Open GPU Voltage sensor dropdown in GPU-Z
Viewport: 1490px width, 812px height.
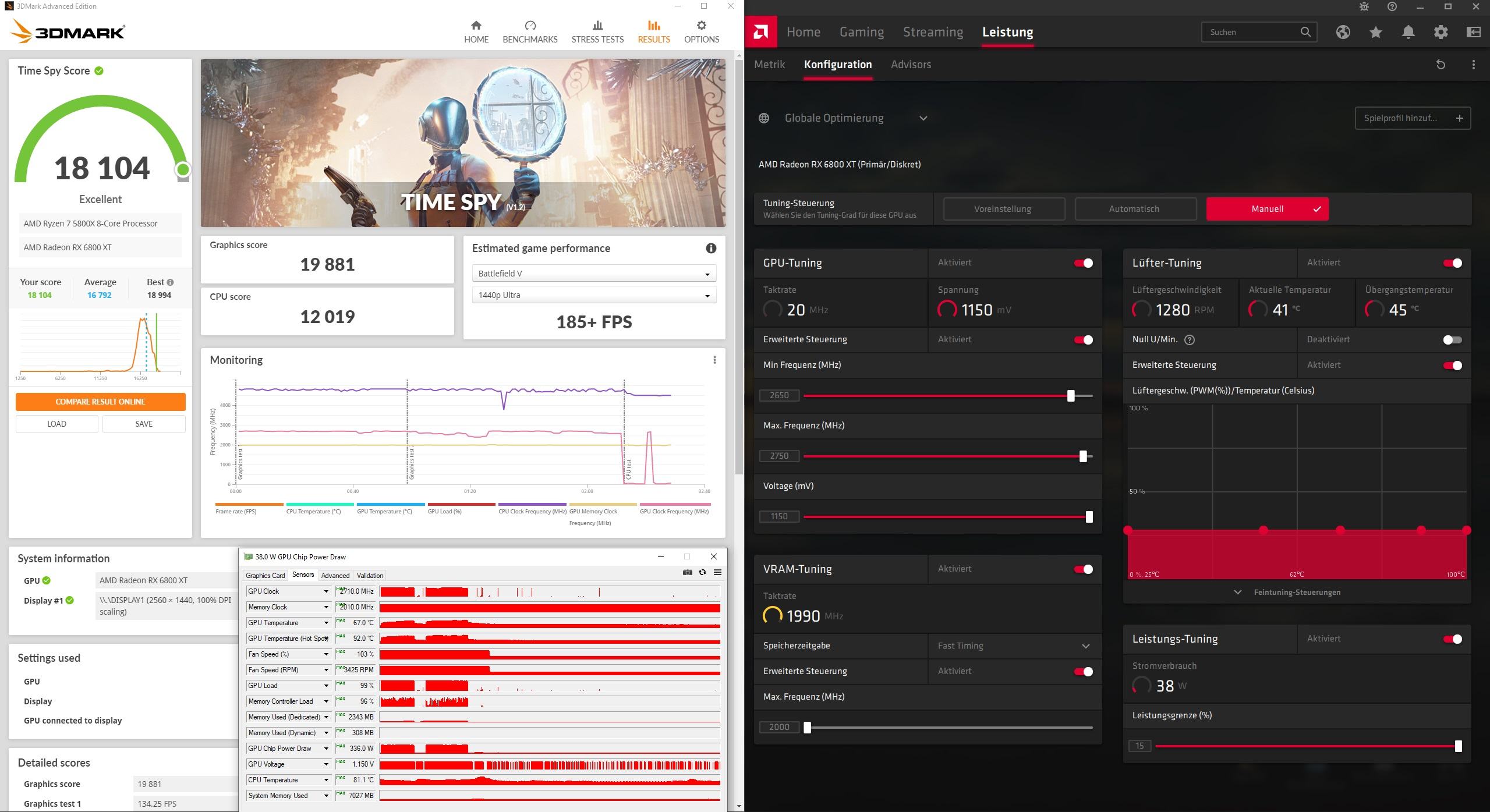pyautogui.click(x=326, y=764)
